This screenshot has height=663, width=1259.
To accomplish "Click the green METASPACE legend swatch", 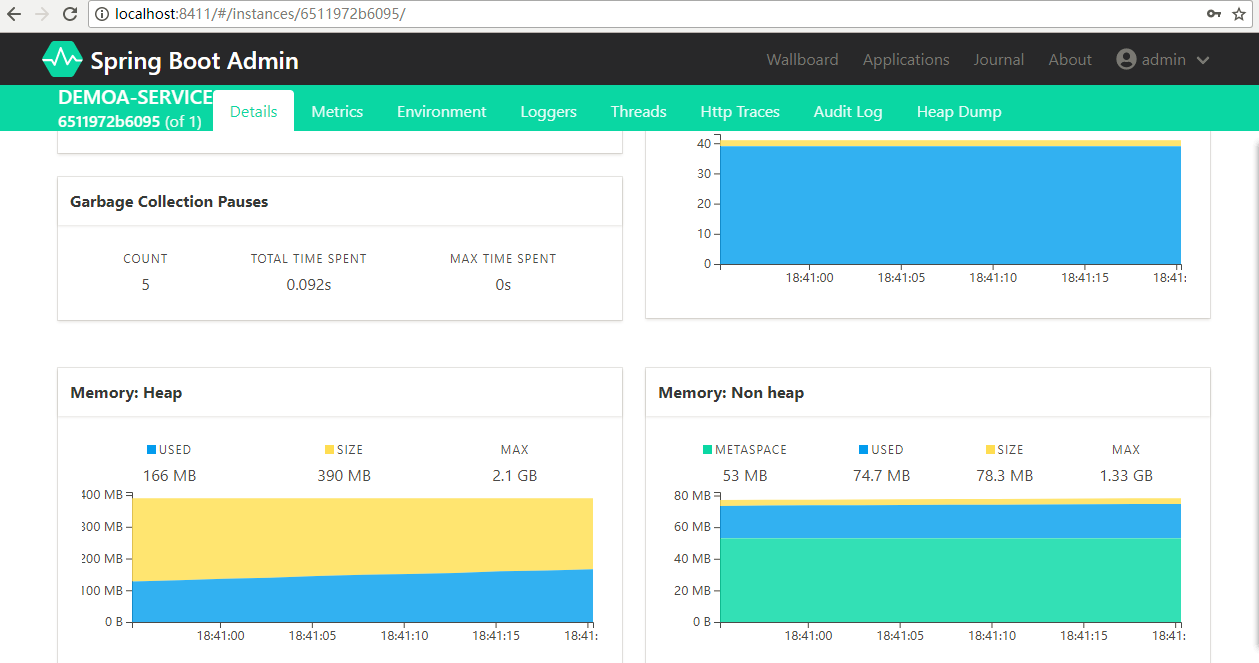I will (x=708, y=450).
